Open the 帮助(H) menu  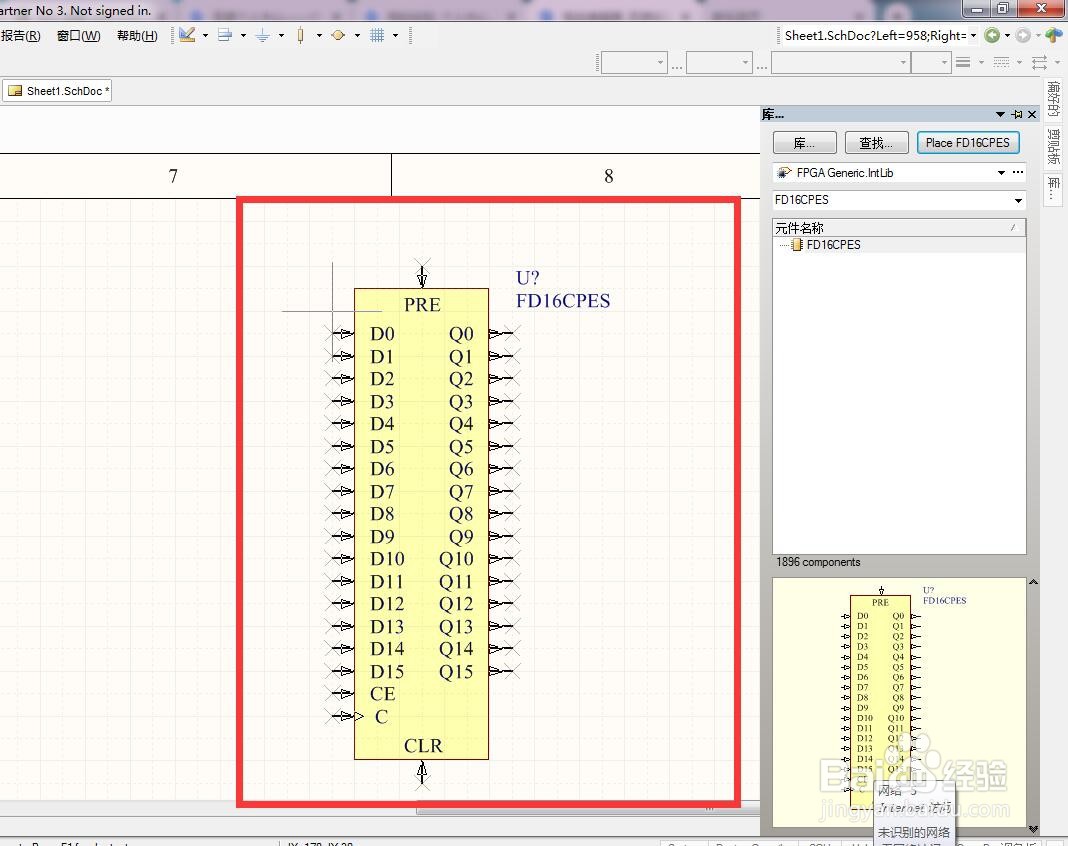[x=137, y=35]
